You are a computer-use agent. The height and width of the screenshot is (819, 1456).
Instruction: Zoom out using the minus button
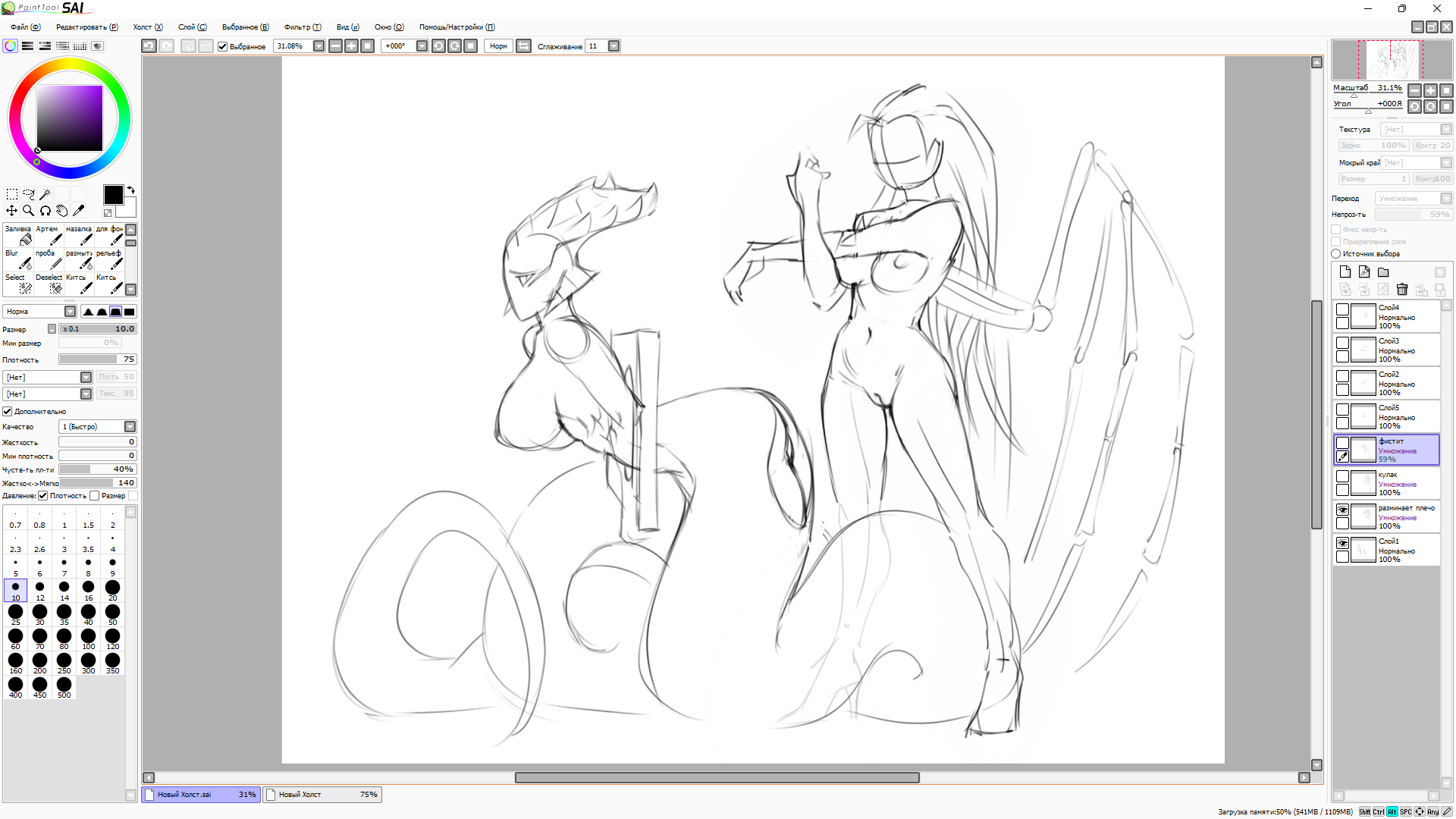click(x=336, y=46)
